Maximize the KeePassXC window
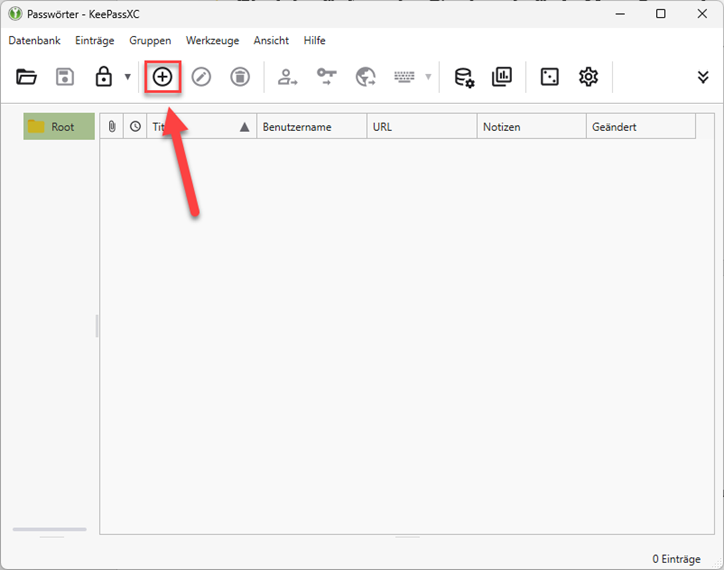724x570 pixels. [661, 14]
